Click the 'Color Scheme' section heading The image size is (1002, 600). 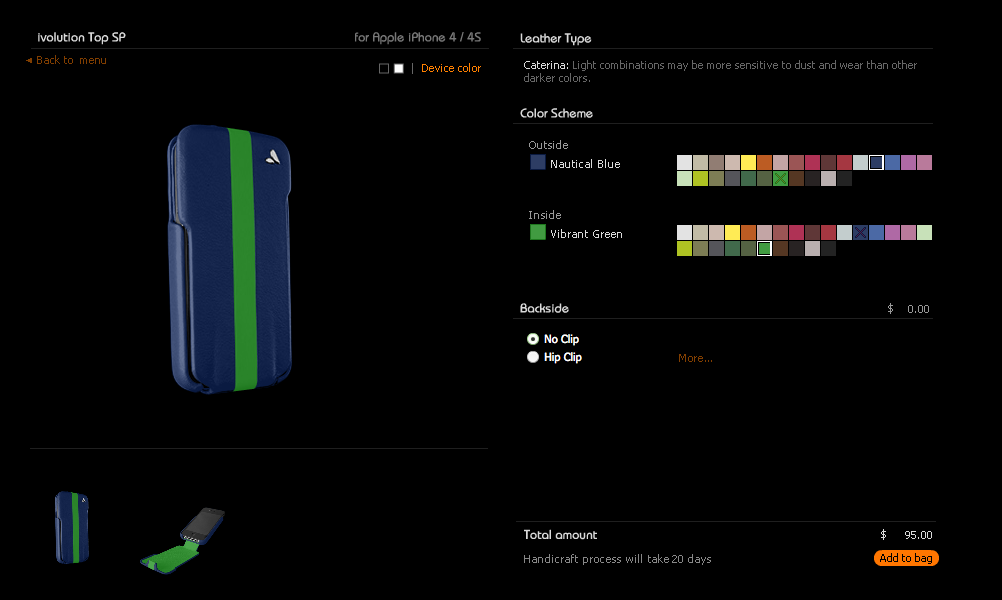556,113
